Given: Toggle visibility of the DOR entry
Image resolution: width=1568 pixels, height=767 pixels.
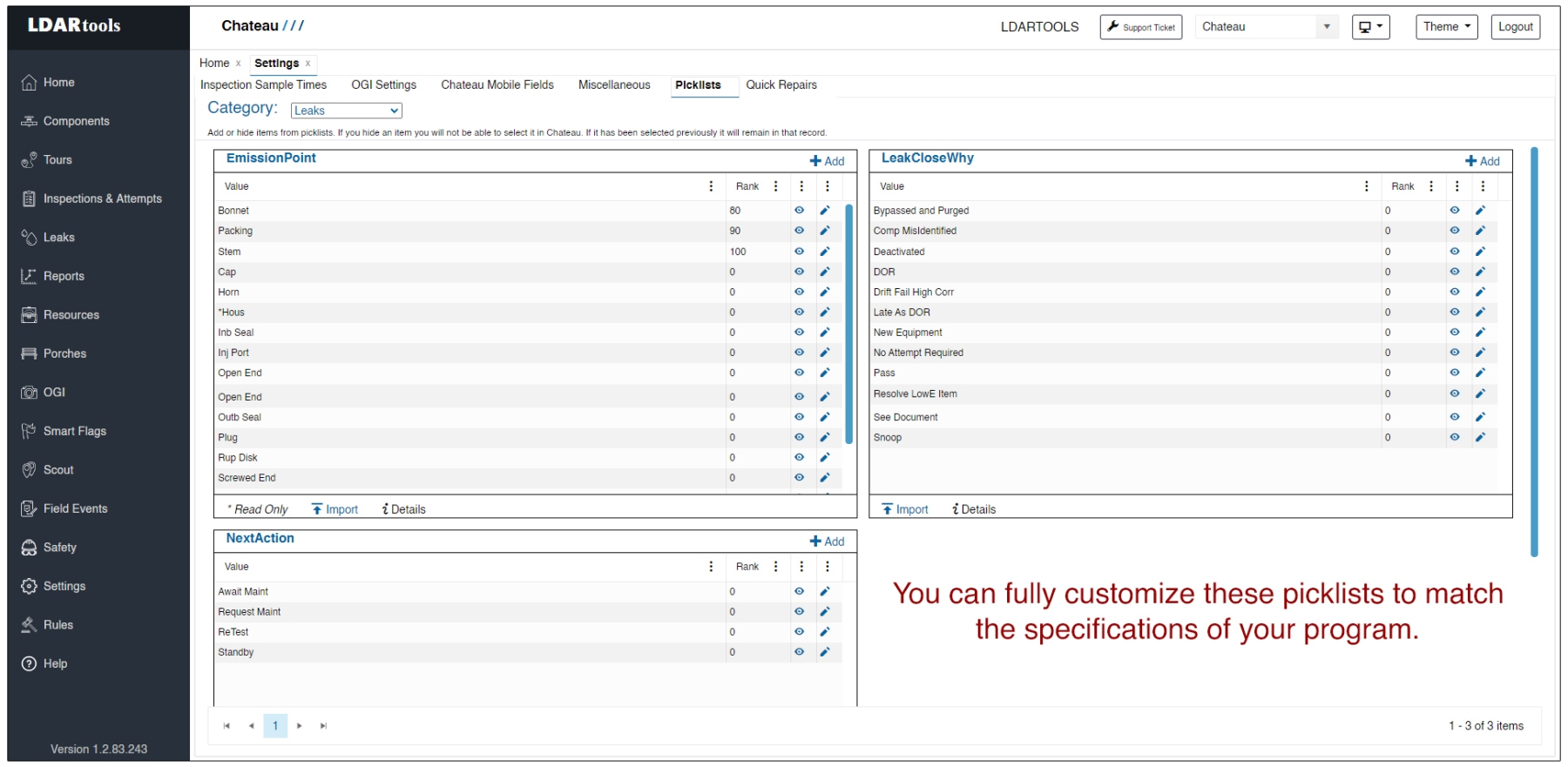Looking at the screenshot, I should click(1454, 272).
